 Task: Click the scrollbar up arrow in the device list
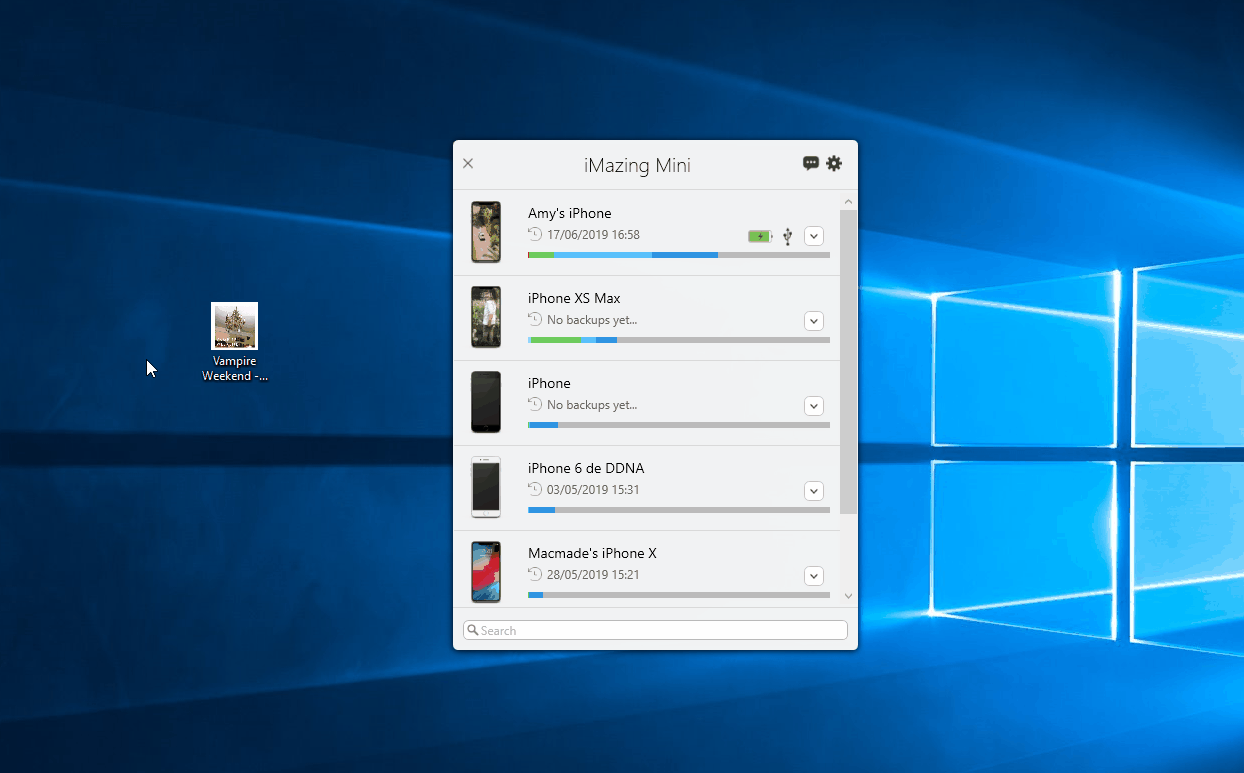[848, 199]
